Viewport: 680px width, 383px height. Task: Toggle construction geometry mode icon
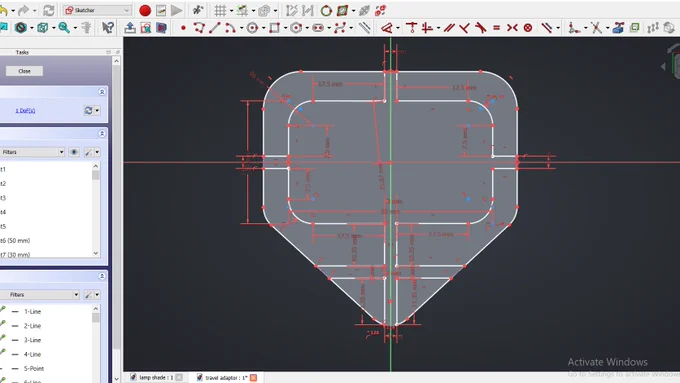tap(365, 28)
